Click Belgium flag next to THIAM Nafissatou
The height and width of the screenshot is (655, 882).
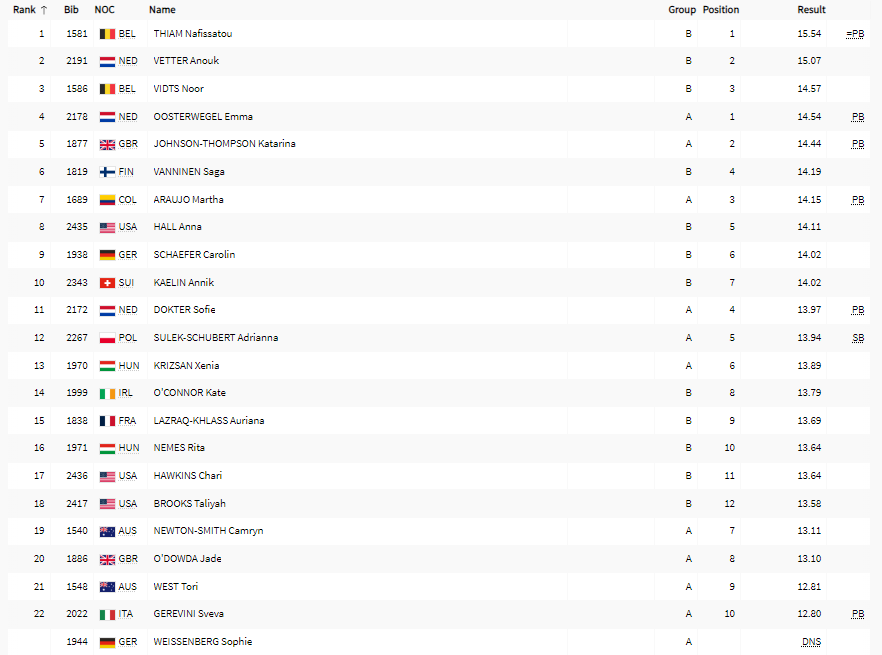[107, 34]
